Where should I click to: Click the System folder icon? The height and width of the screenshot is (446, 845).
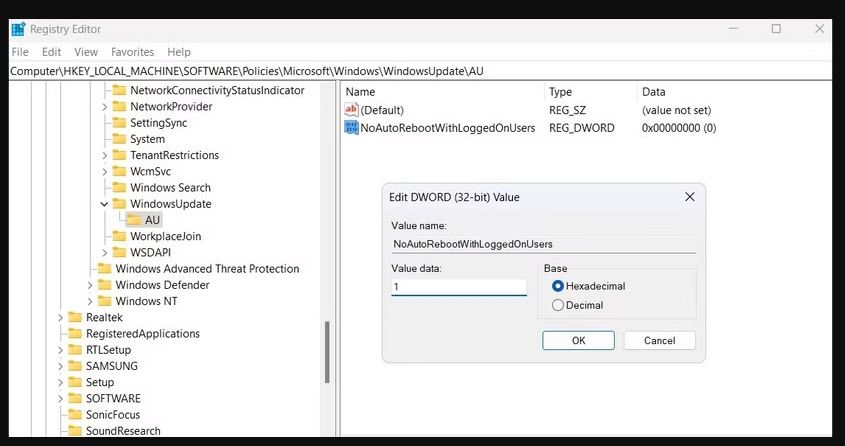(119, 139)
